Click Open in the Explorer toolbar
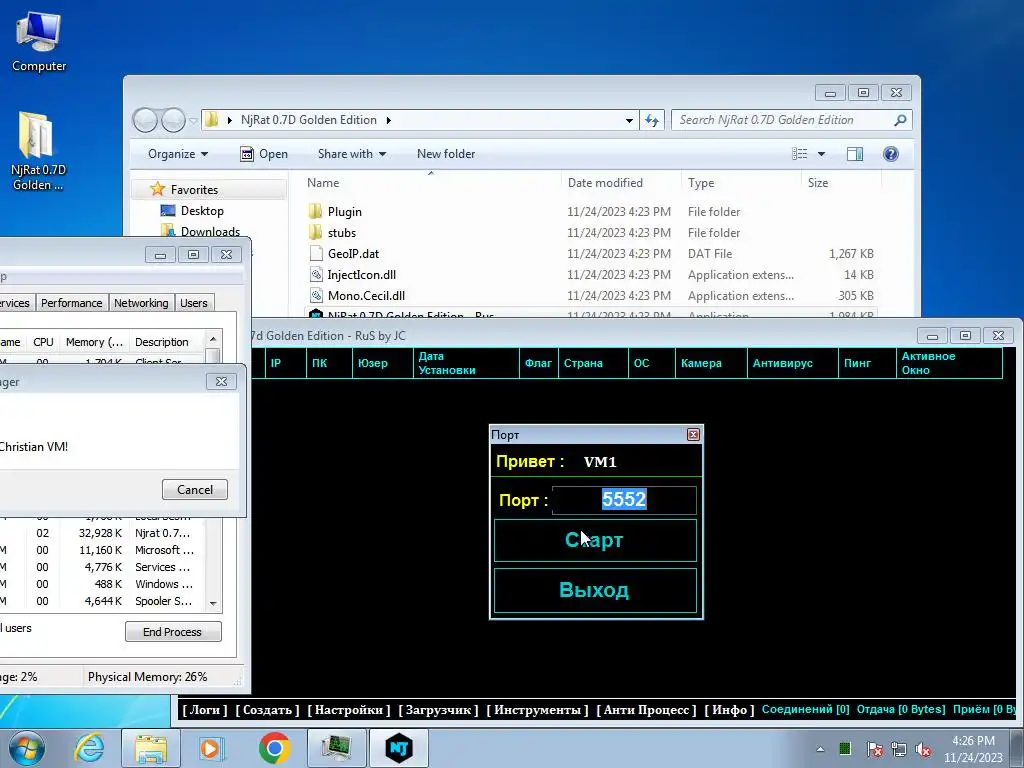The height and width of the screenshot is (768, 1024). [x=264, y=154]
